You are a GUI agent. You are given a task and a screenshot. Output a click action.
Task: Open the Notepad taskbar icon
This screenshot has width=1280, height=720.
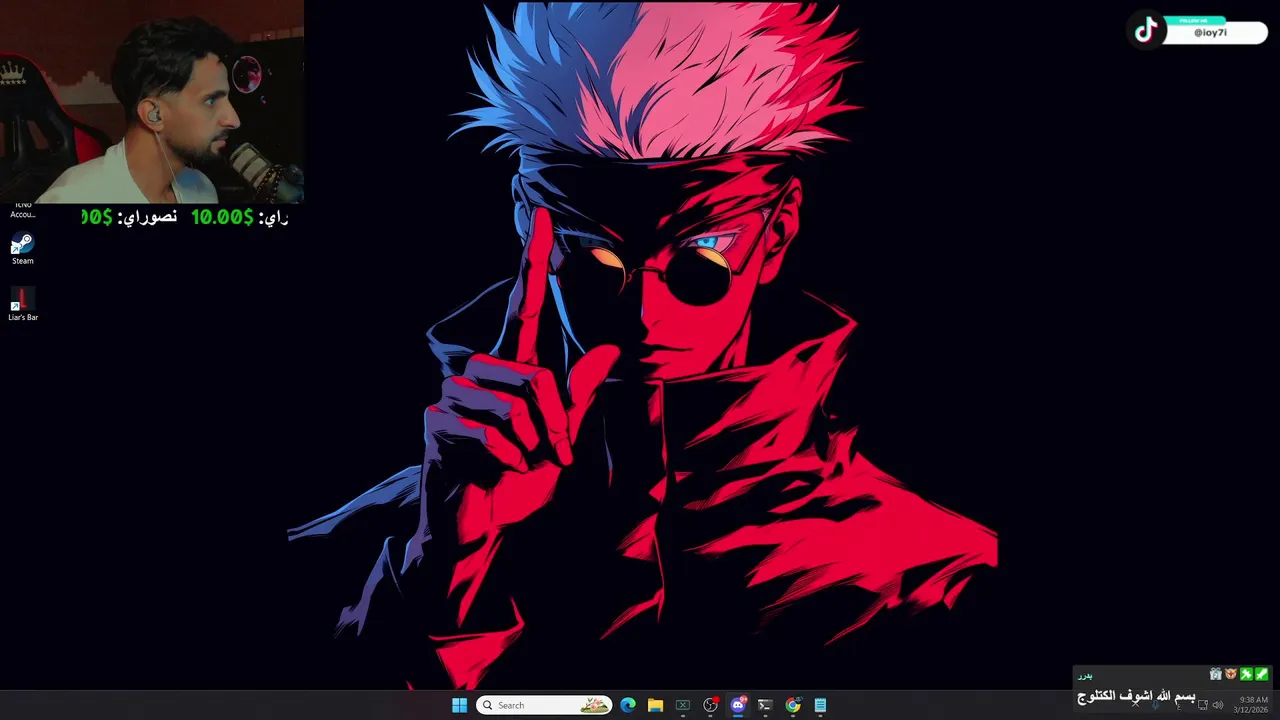820,705
